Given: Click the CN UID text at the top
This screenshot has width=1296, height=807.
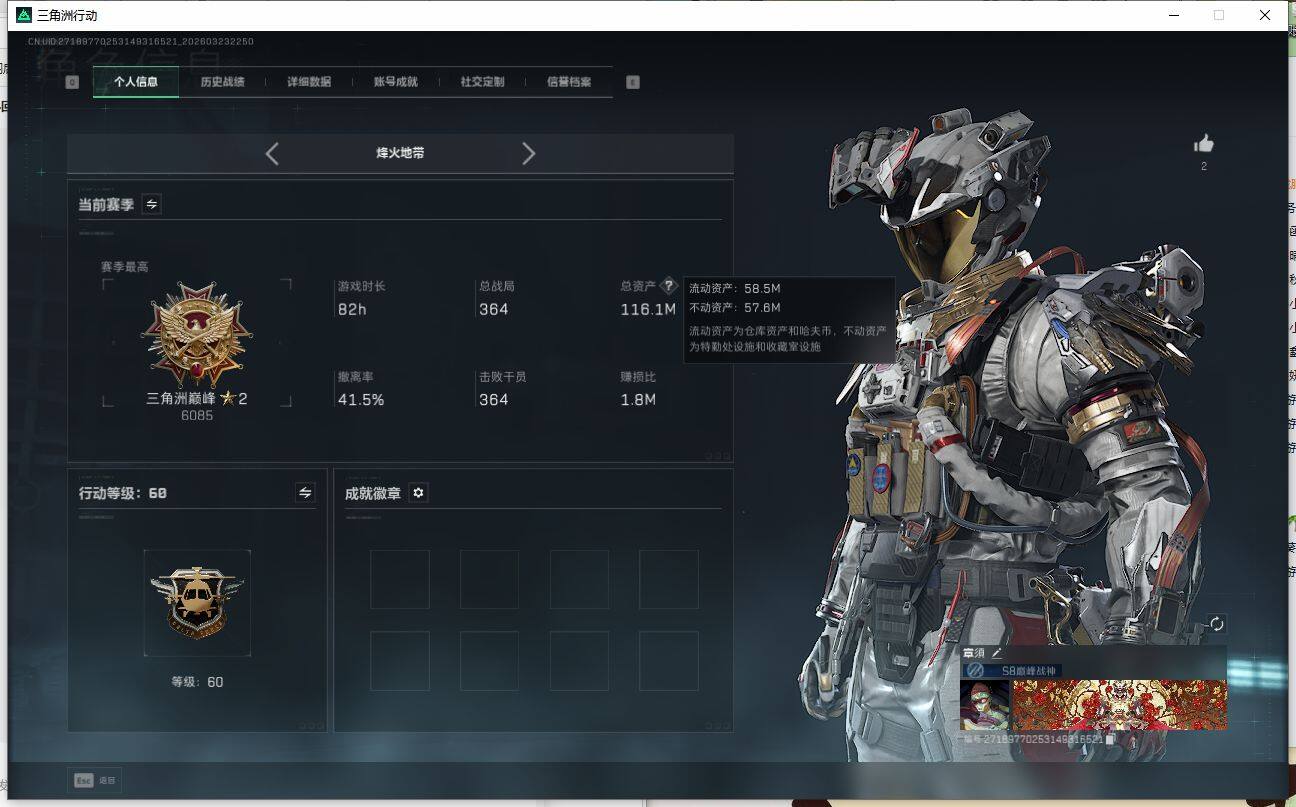Looking at the screenshot, I should click(140, 42).
